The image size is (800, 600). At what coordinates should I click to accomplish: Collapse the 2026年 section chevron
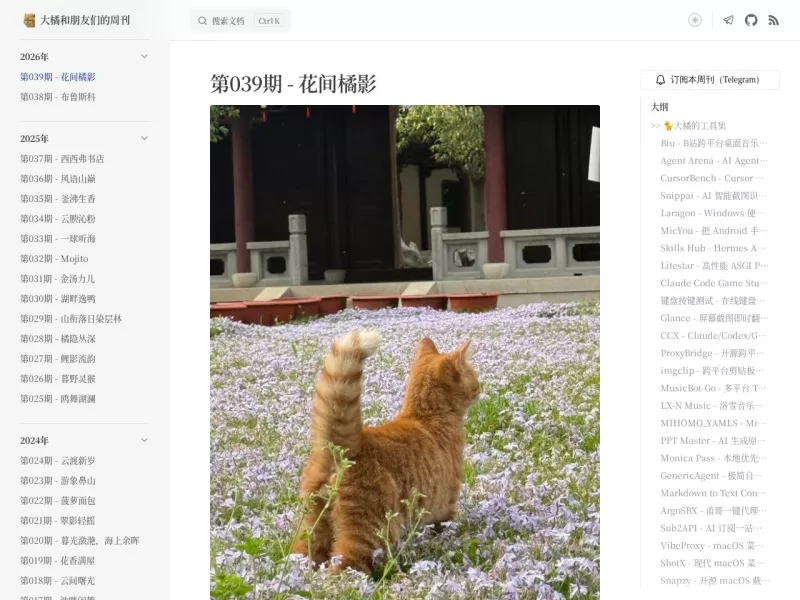pyautogui.click(x=144, y=56)
